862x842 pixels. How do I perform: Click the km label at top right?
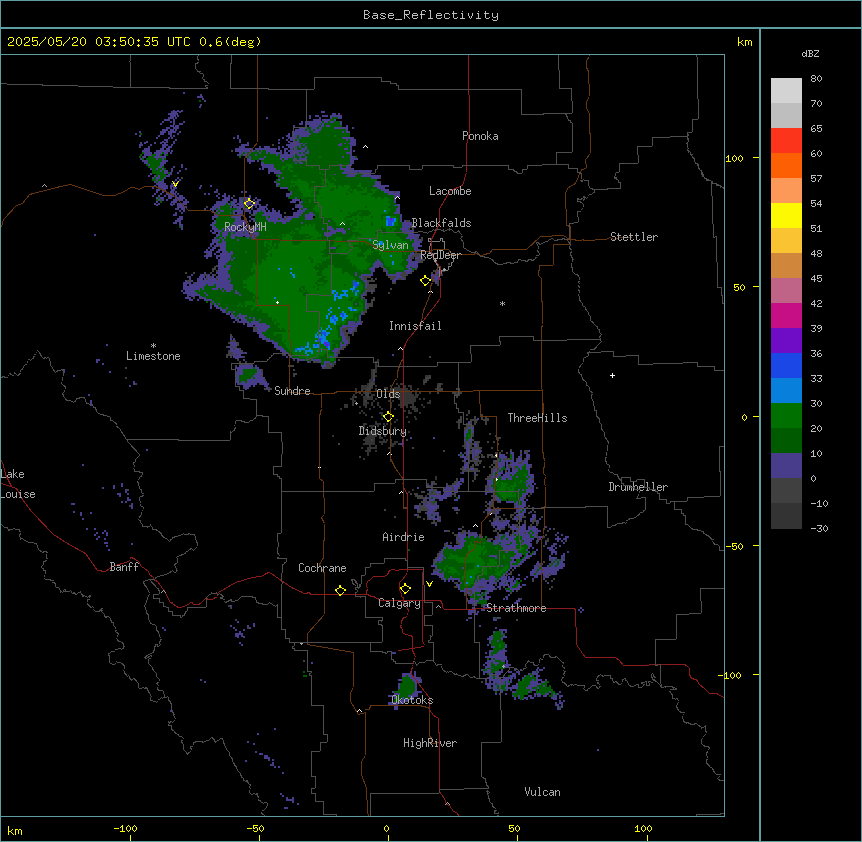744,42
